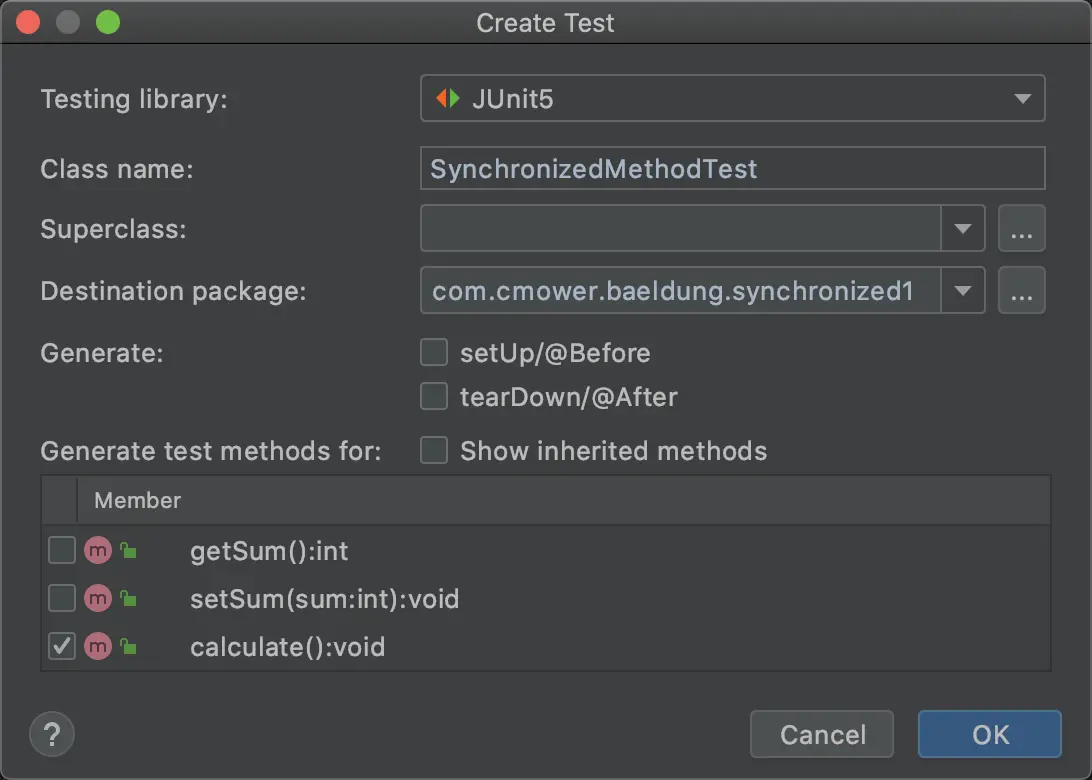Click the method icon beside setSum
1092x780 pixels.
point(97,599)
